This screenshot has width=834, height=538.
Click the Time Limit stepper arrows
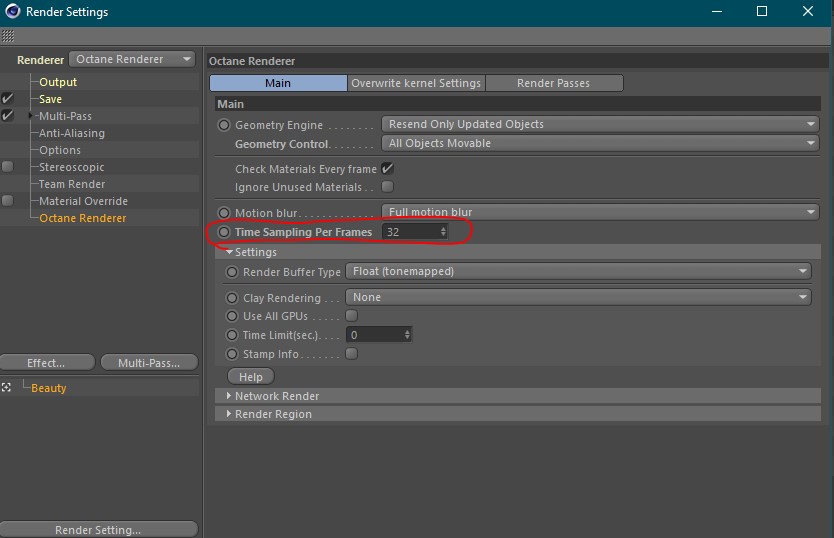407,335
